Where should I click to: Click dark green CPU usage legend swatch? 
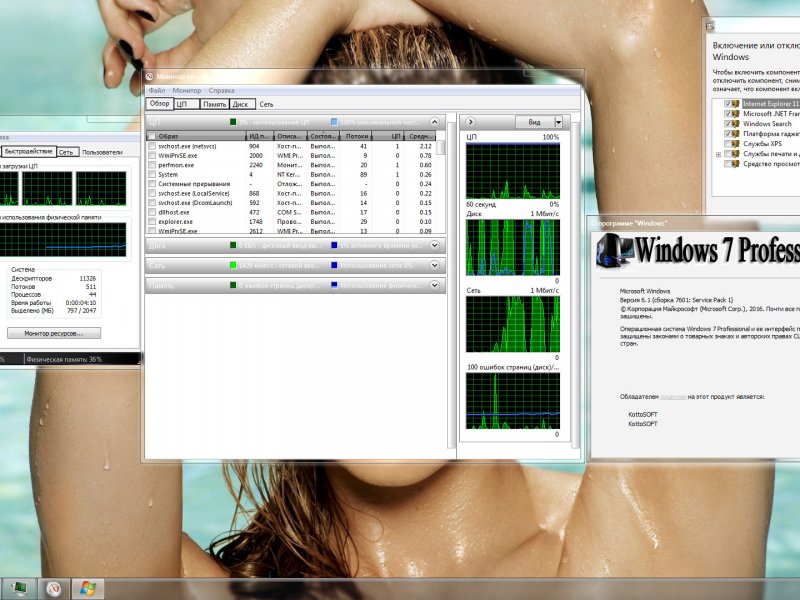click(233, 122)
